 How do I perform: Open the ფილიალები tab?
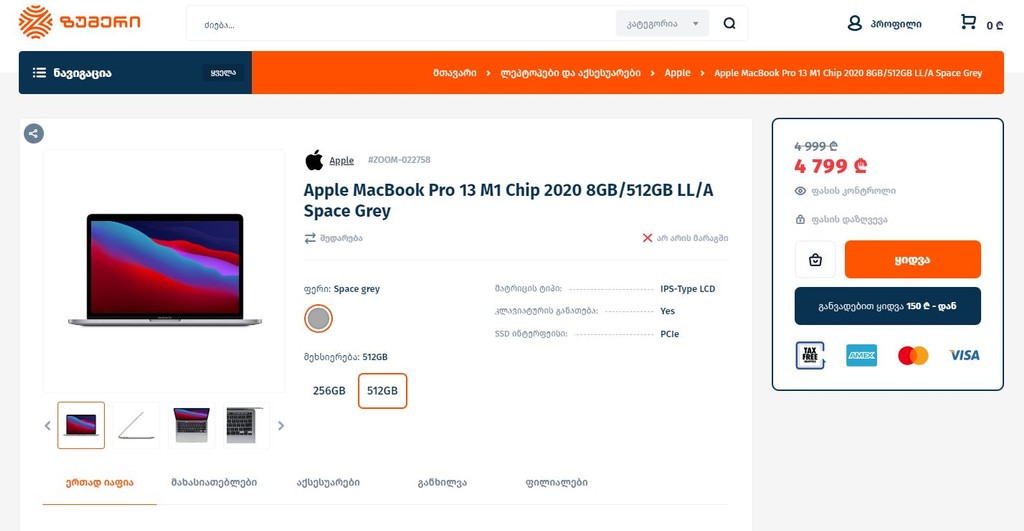(x=556, y=482)
